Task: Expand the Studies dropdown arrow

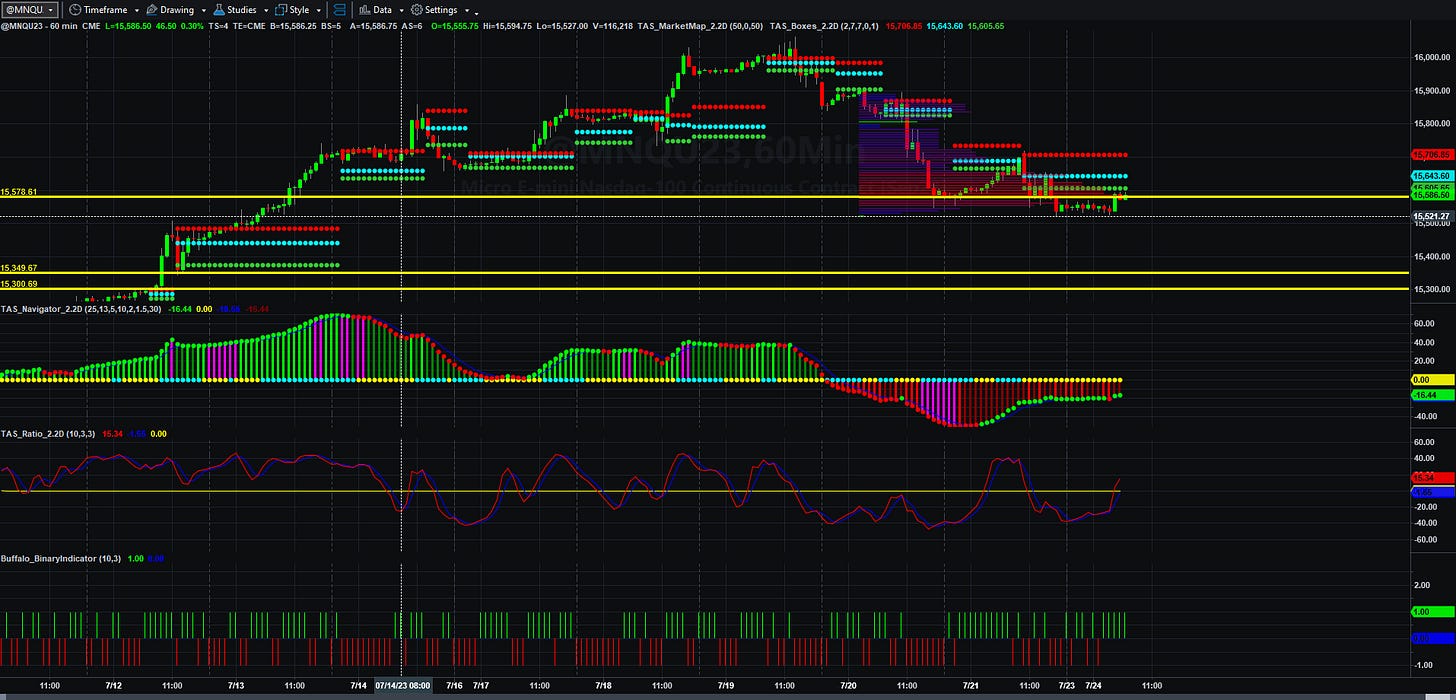Action: pos(266,10)
